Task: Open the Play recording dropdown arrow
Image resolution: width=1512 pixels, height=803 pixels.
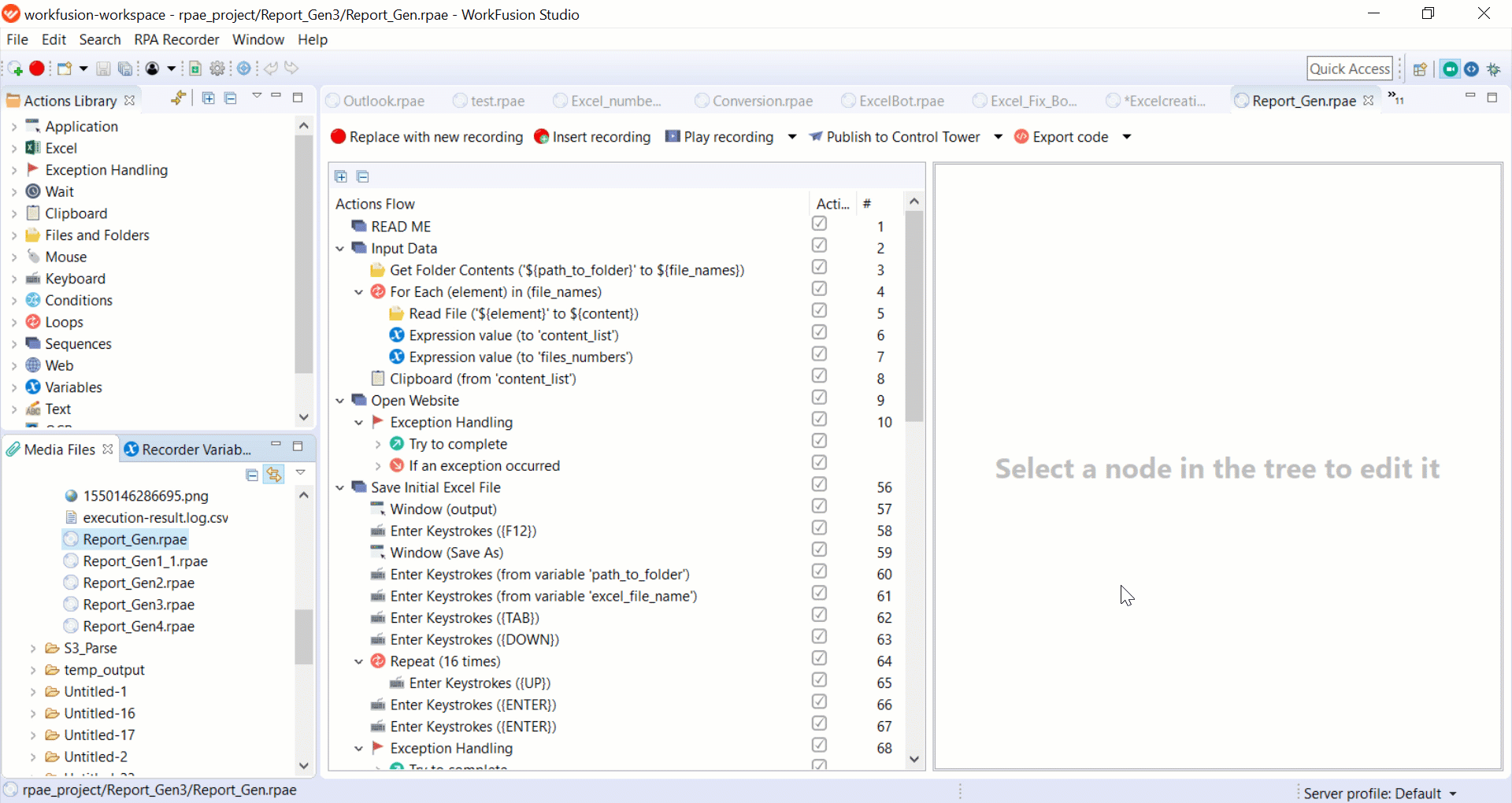Action: coord(792,137)
